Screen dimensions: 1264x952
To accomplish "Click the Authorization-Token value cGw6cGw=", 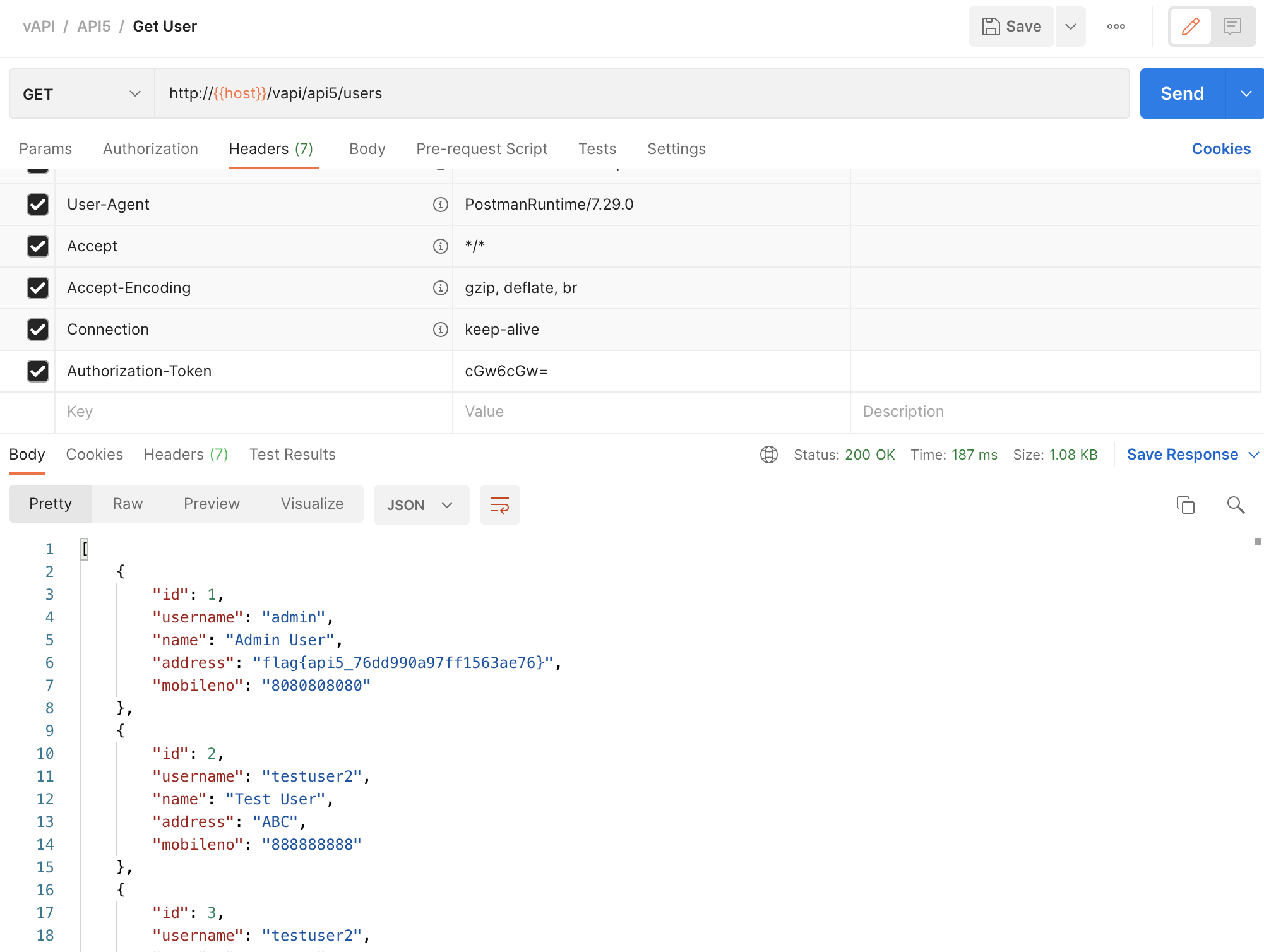I will tap(506, 371).
